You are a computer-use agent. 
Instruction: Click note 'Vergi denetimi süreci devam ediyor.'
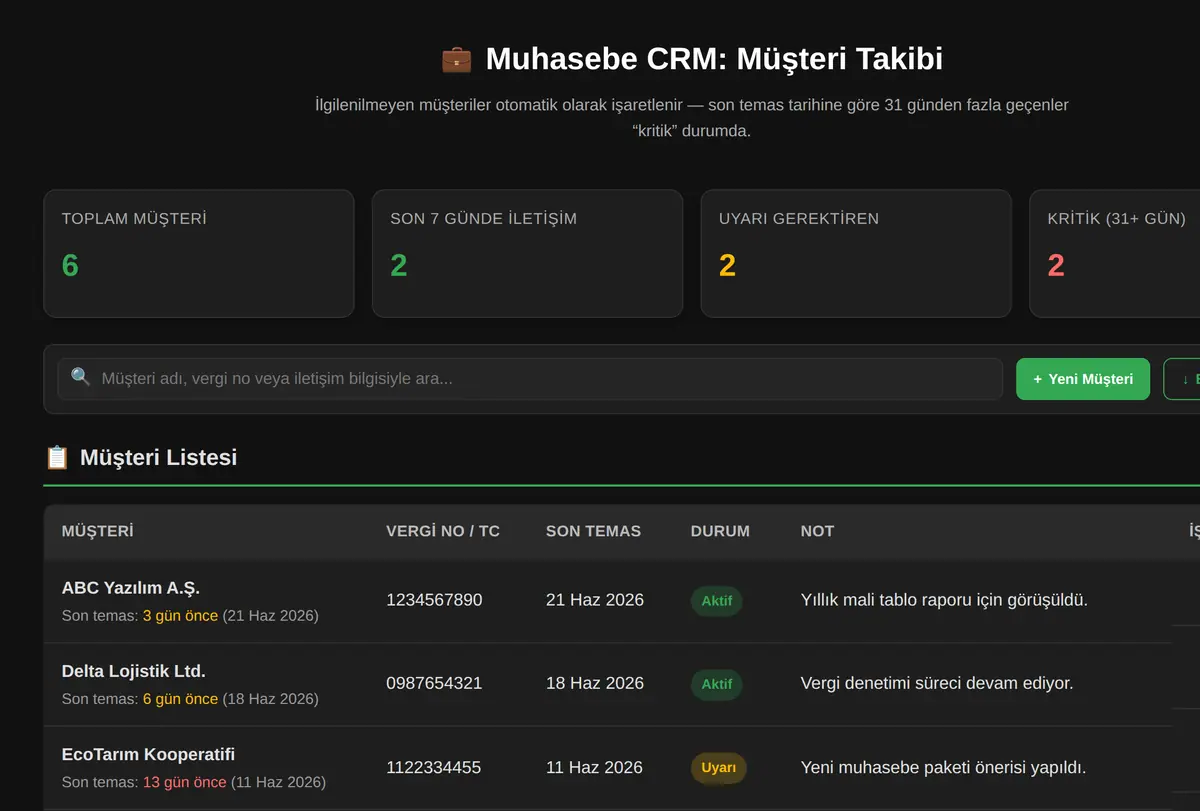point(937,683)
